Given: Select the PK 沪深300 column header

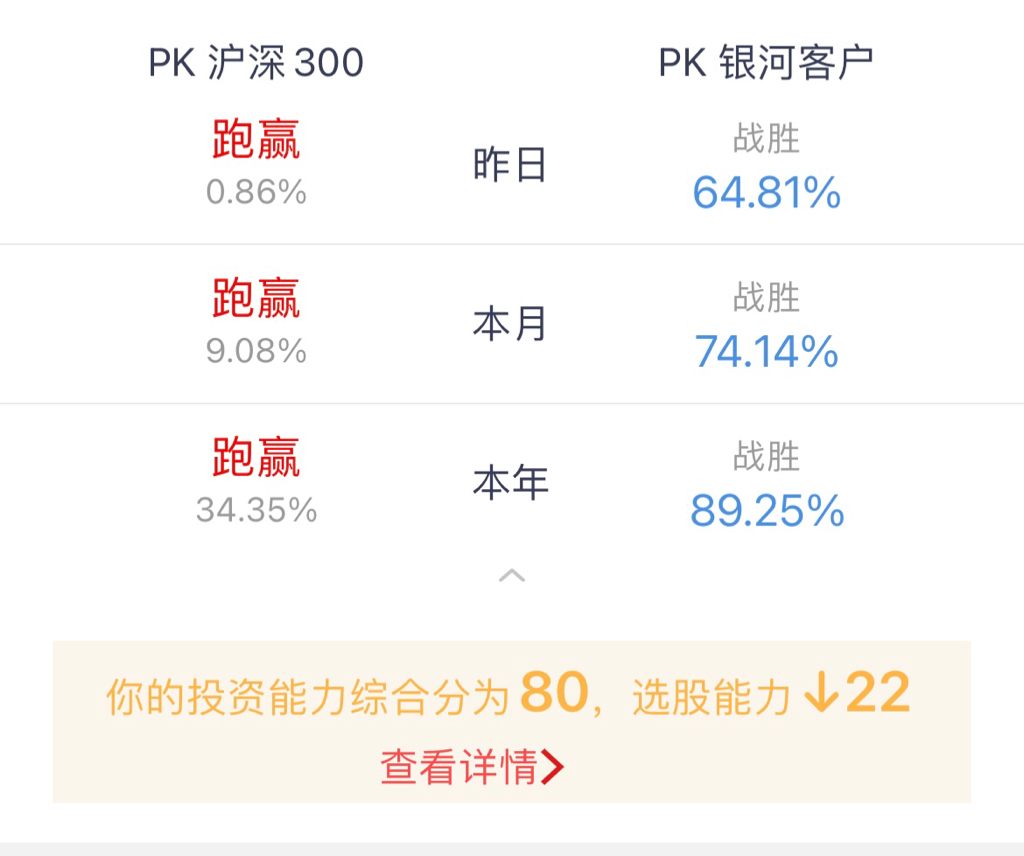Looking at the screenshot, I should coord(256,63).
